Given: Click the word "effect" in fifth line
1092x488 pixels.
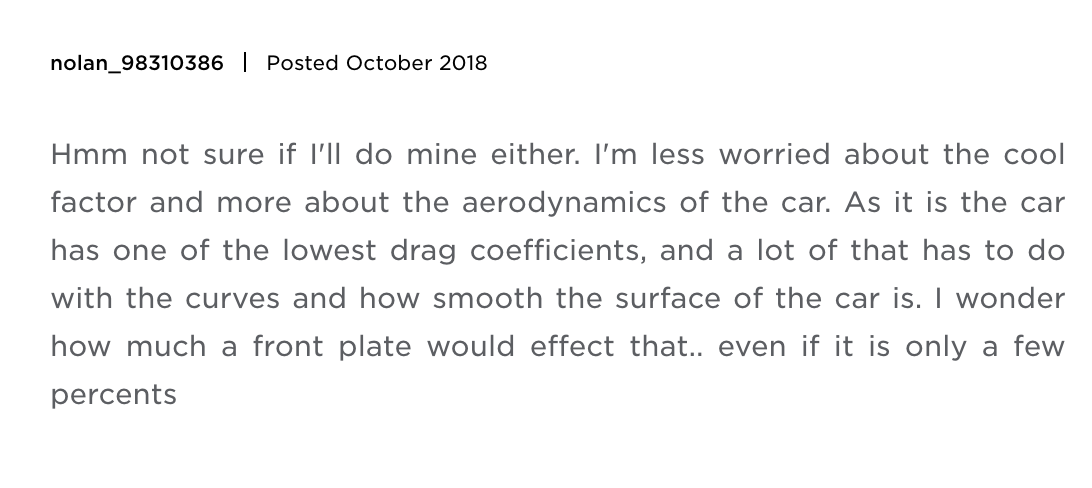Looking at the screenshot, I should point(572,347).
